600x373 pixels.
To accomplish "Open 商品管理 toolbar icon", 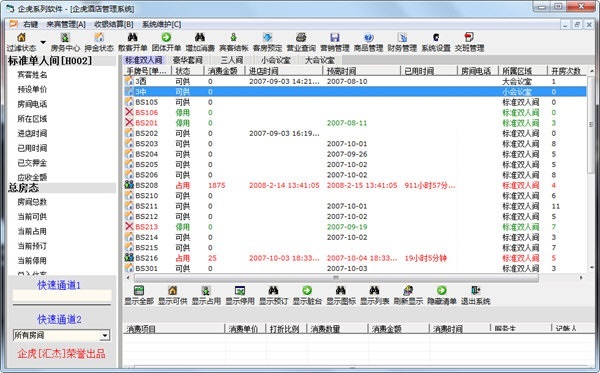I will click(x=368, y=37).
